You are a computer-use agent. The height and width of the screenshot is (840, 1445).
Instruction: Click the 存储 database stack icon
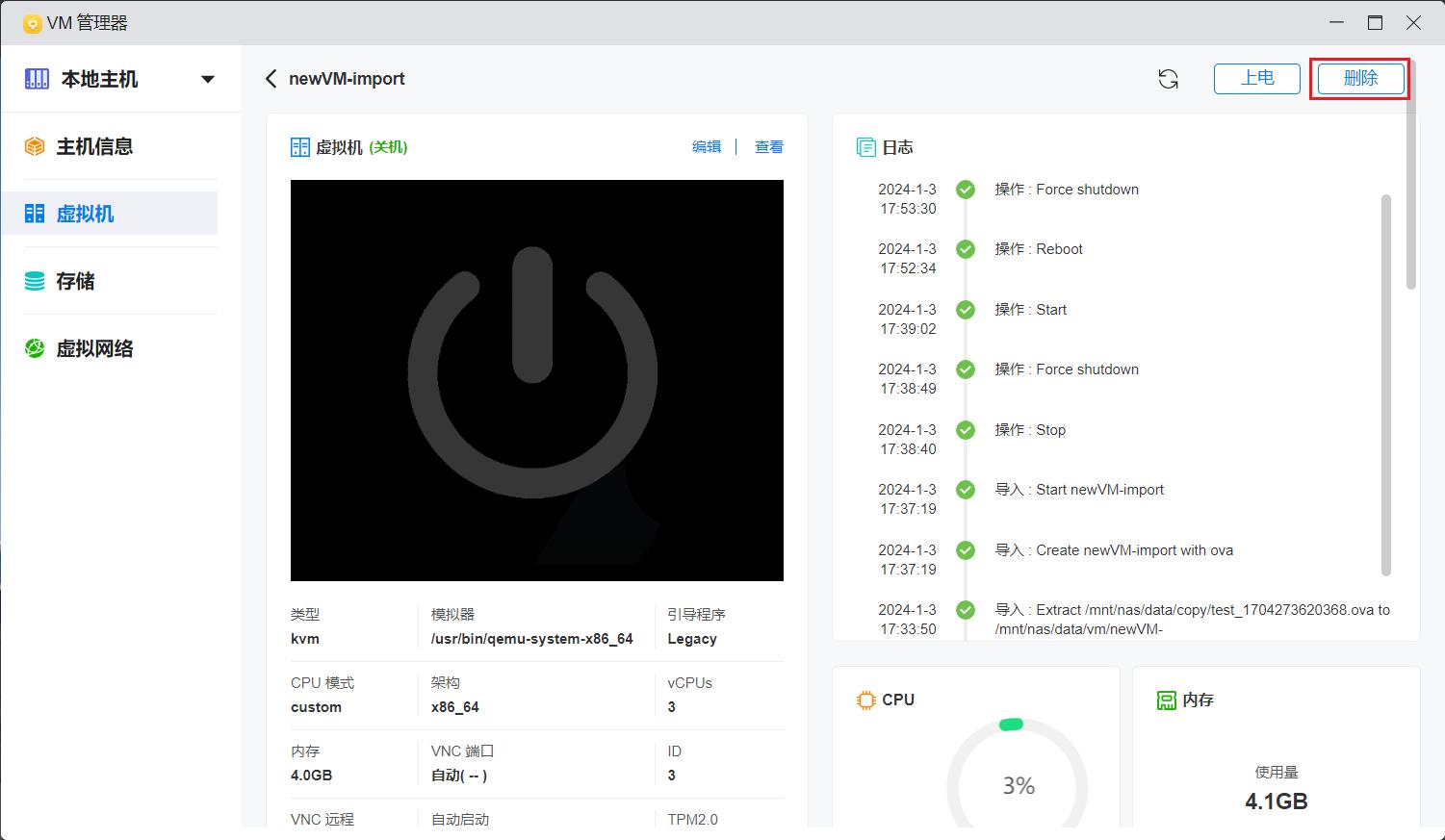click(x=35, y=281)
